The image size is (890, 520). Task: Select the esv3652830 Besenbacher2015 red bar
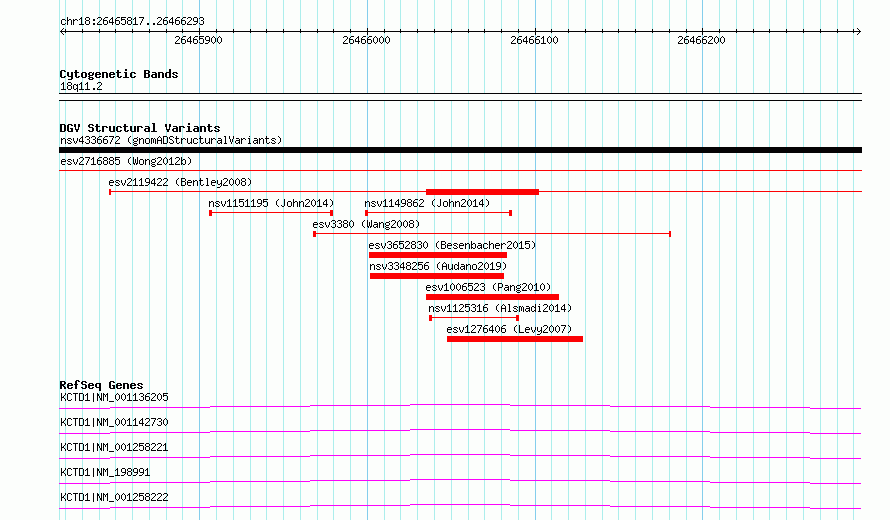[x=438, y=255]
